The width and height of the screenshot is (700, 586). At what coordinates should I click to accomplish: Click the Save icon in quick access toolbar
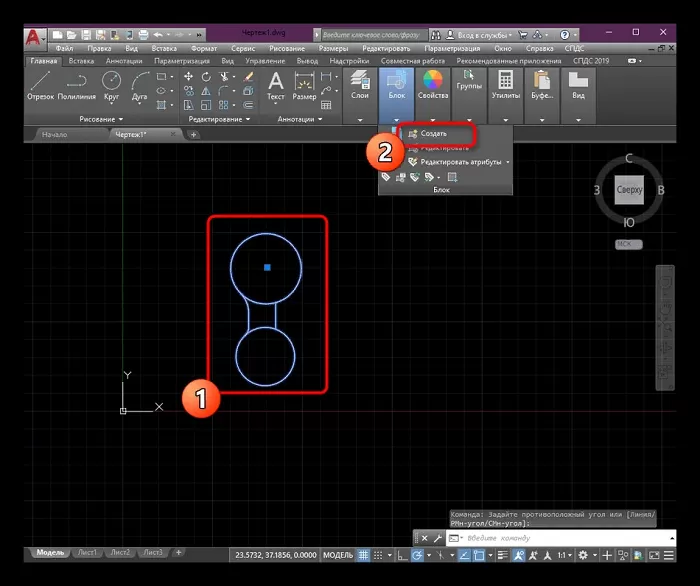(86, 34)
